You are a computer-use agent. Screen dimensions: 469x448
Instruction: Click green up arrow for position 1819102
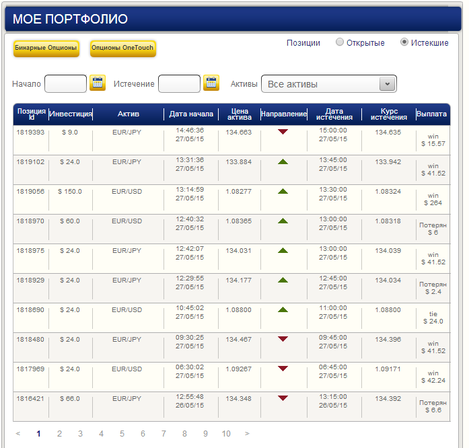[283, 162]
